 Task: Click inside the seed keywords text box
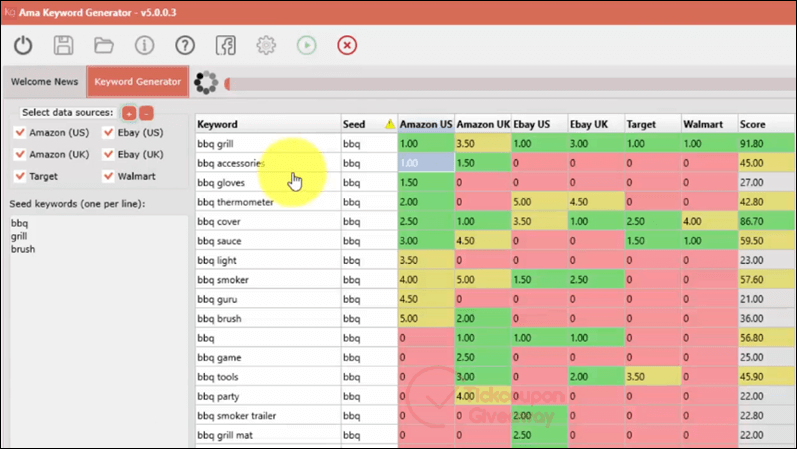99,331
